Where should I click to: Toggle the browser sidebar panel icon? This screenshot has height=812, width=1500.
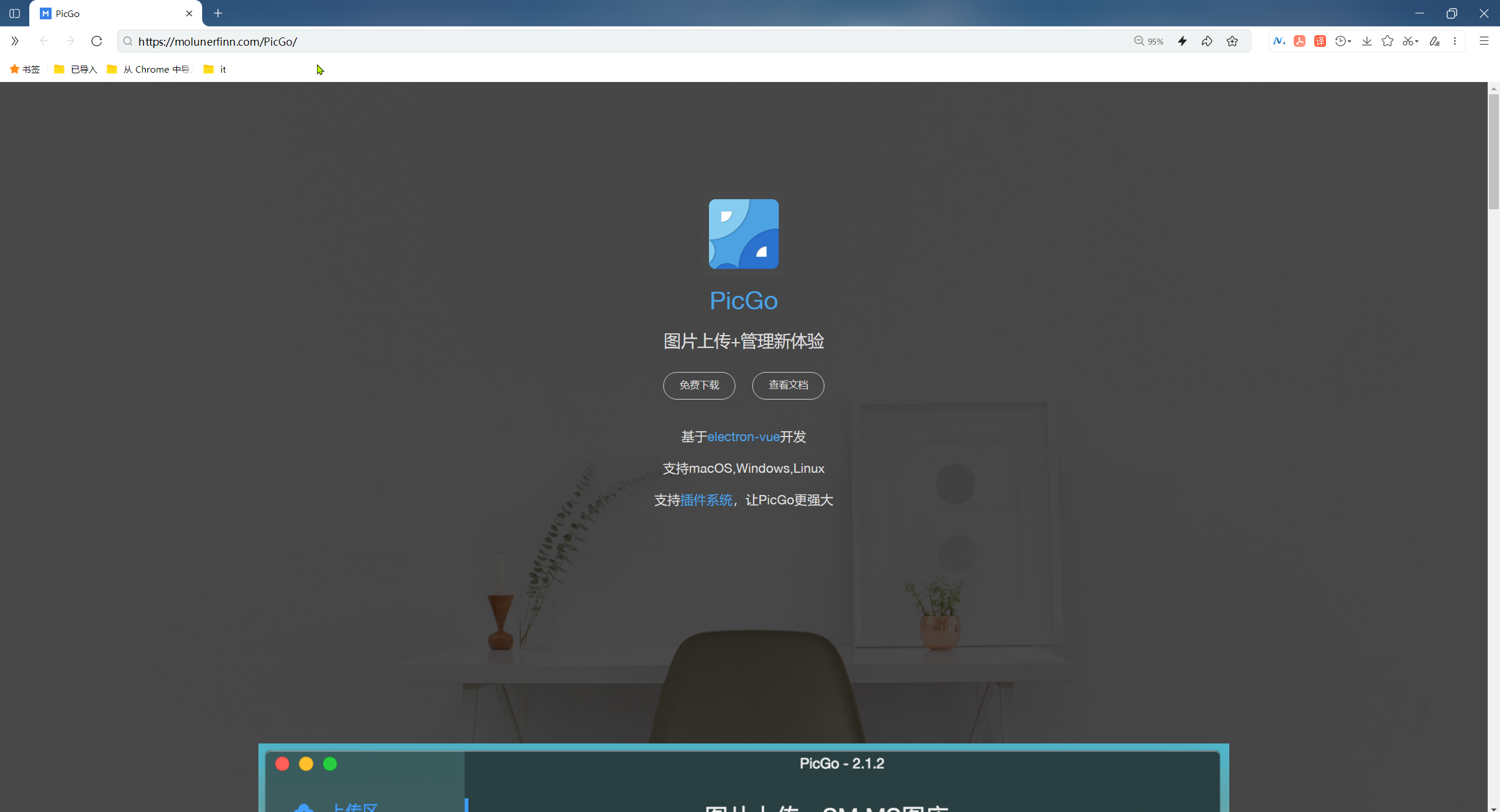click(x=15, y=13)
